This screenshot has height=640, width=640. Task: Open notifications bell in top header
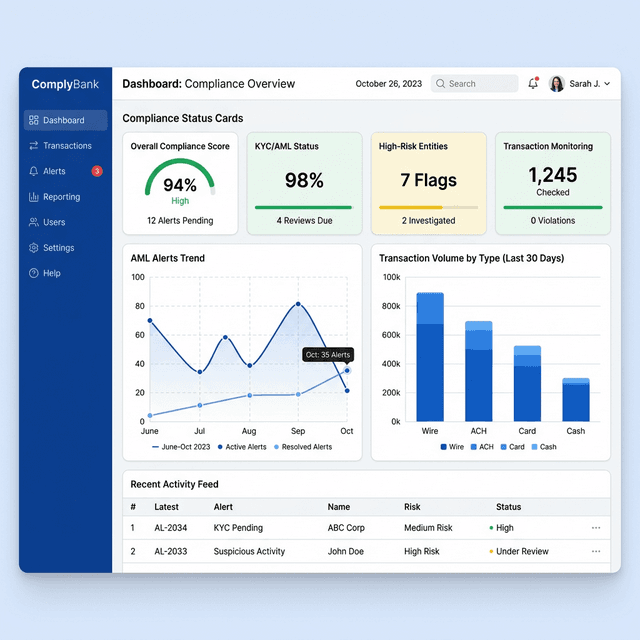533,84
